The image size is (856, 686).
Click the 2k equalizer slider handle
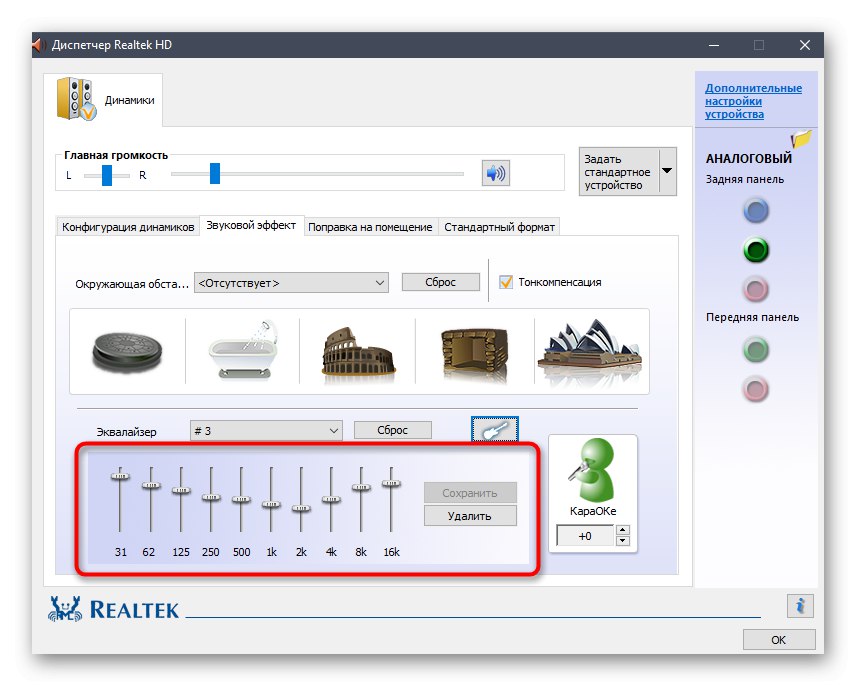(301, 508)
